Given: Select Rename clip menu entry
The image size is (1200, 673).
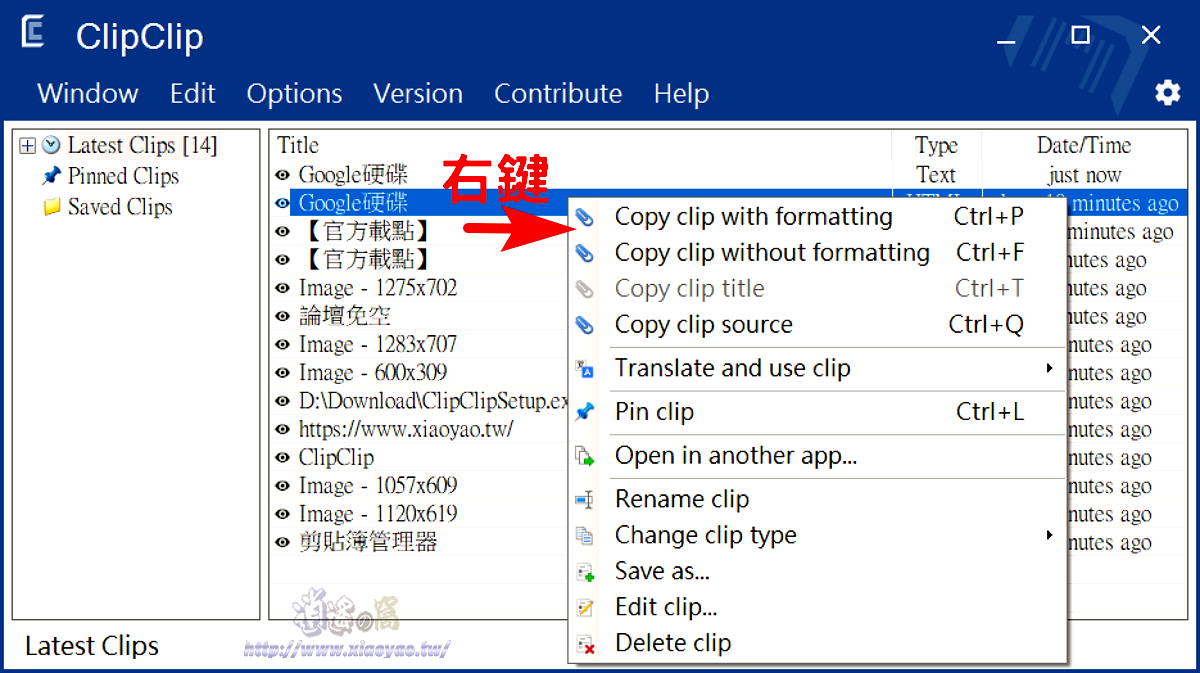Looking at the screenshot, I should tap(816, 499).
